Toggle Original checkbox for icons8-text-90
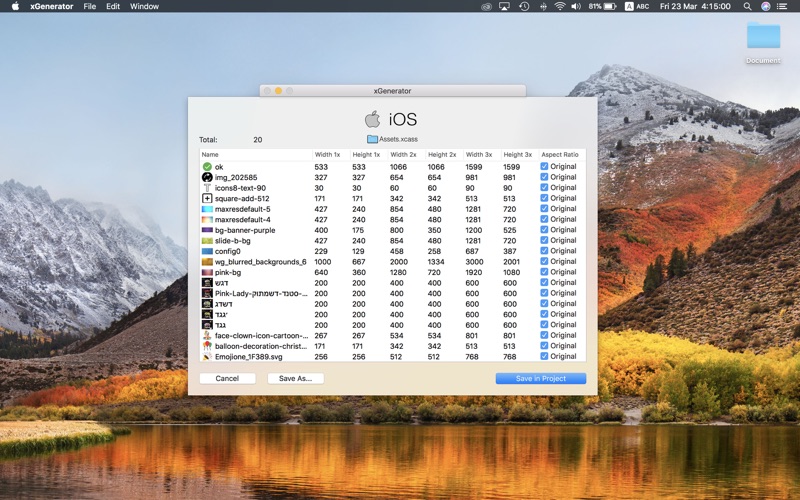The image size is (800, 500). click(544, 187)
